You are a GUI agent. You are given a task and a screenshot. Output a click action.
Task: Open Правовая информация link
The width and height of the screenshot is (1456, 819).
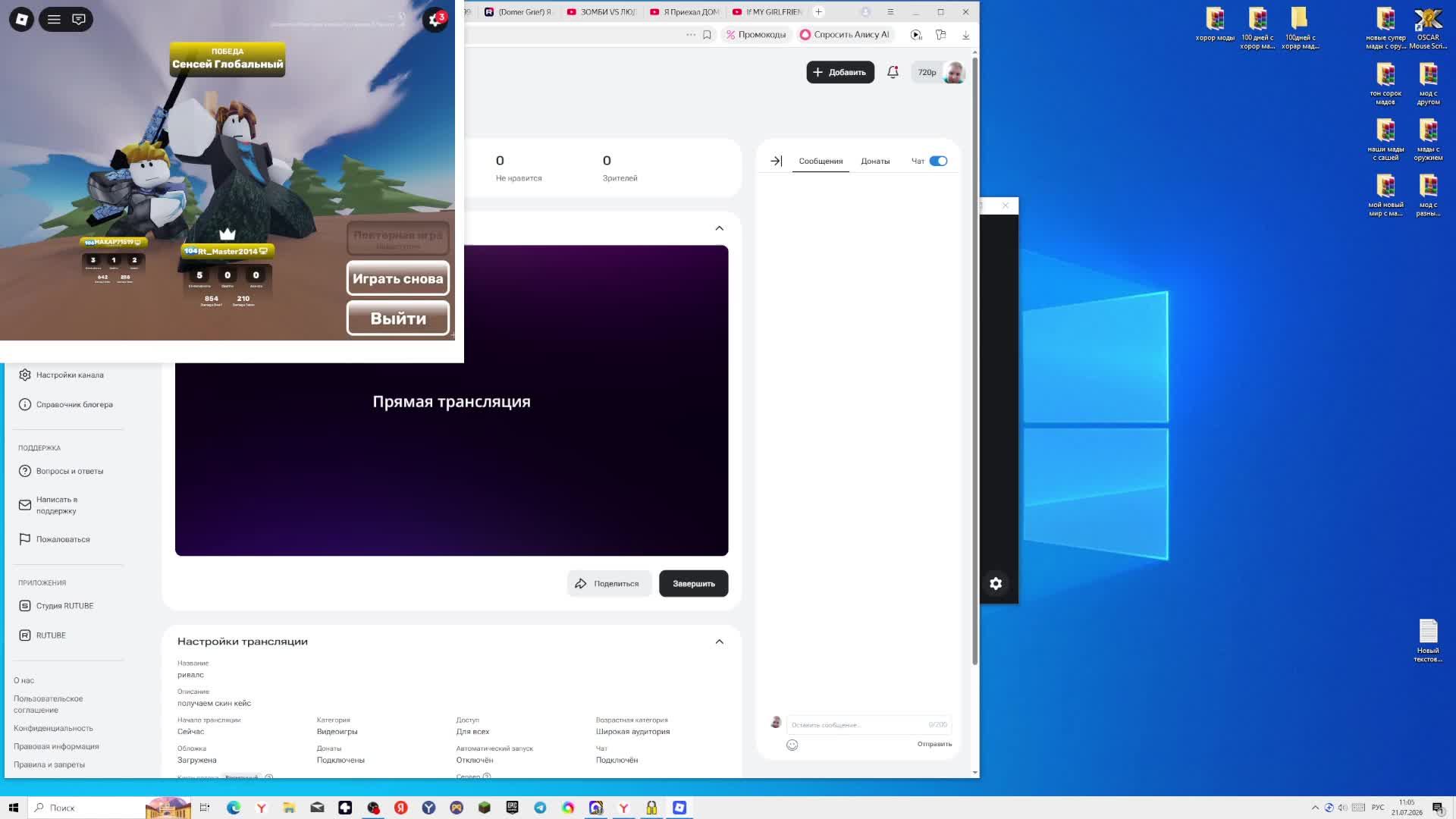[56, 746]
